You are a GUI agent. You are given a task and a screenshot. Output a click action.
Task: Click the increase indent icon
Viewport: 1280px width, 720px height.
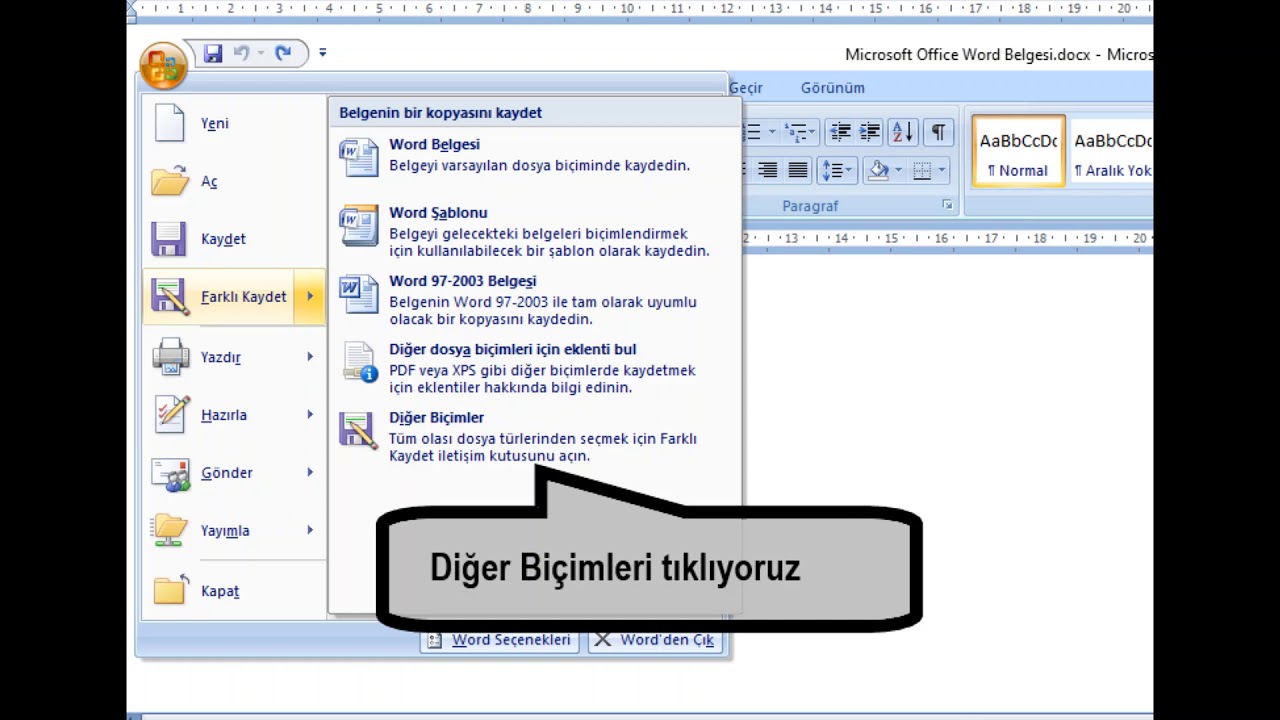click(870, 132)
